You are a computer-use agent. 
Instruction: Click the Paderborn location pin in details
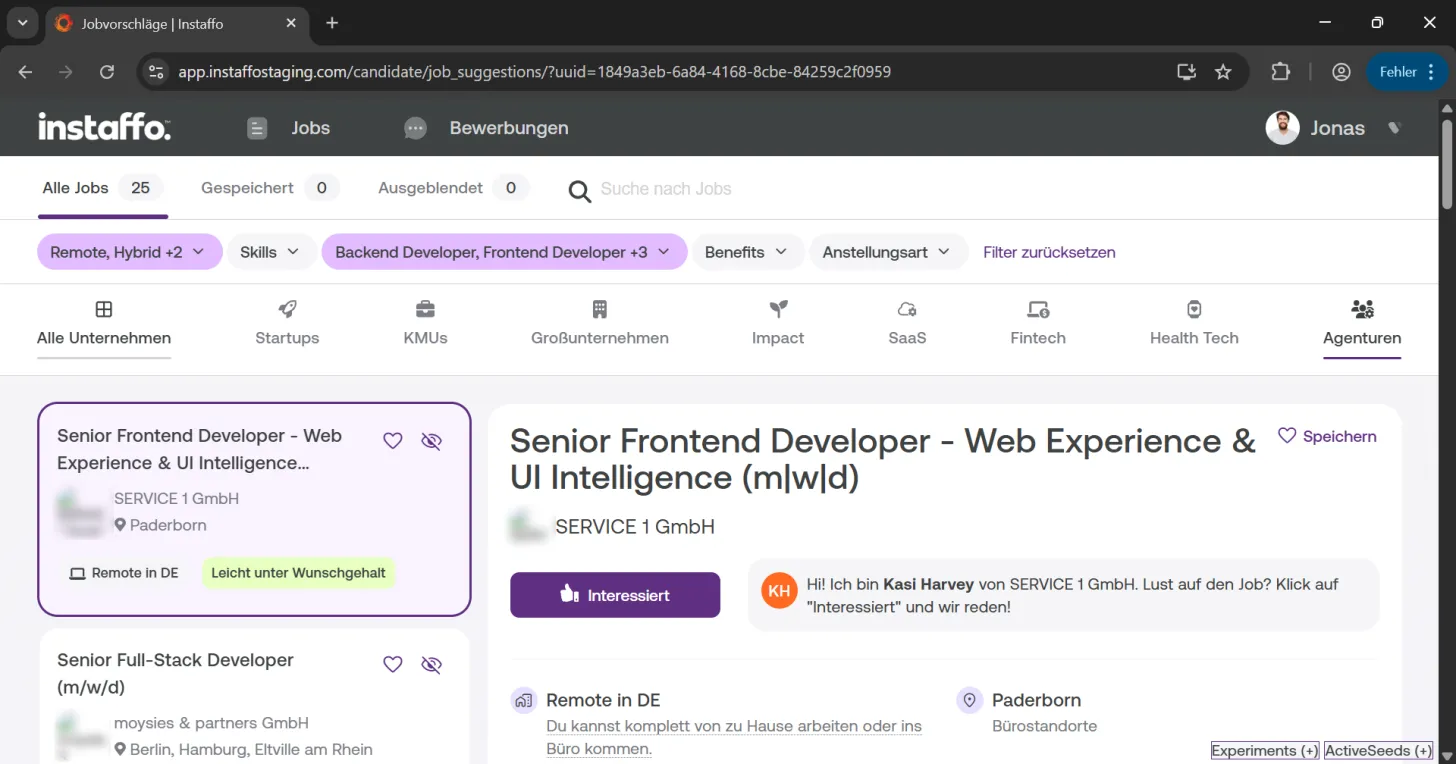[x=969, y=700]
